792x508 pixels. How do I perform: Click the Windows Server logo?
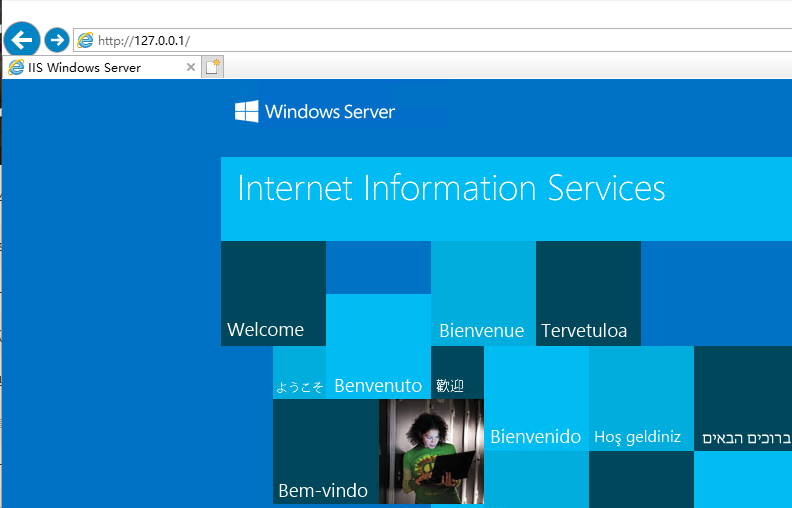[315, 112]
